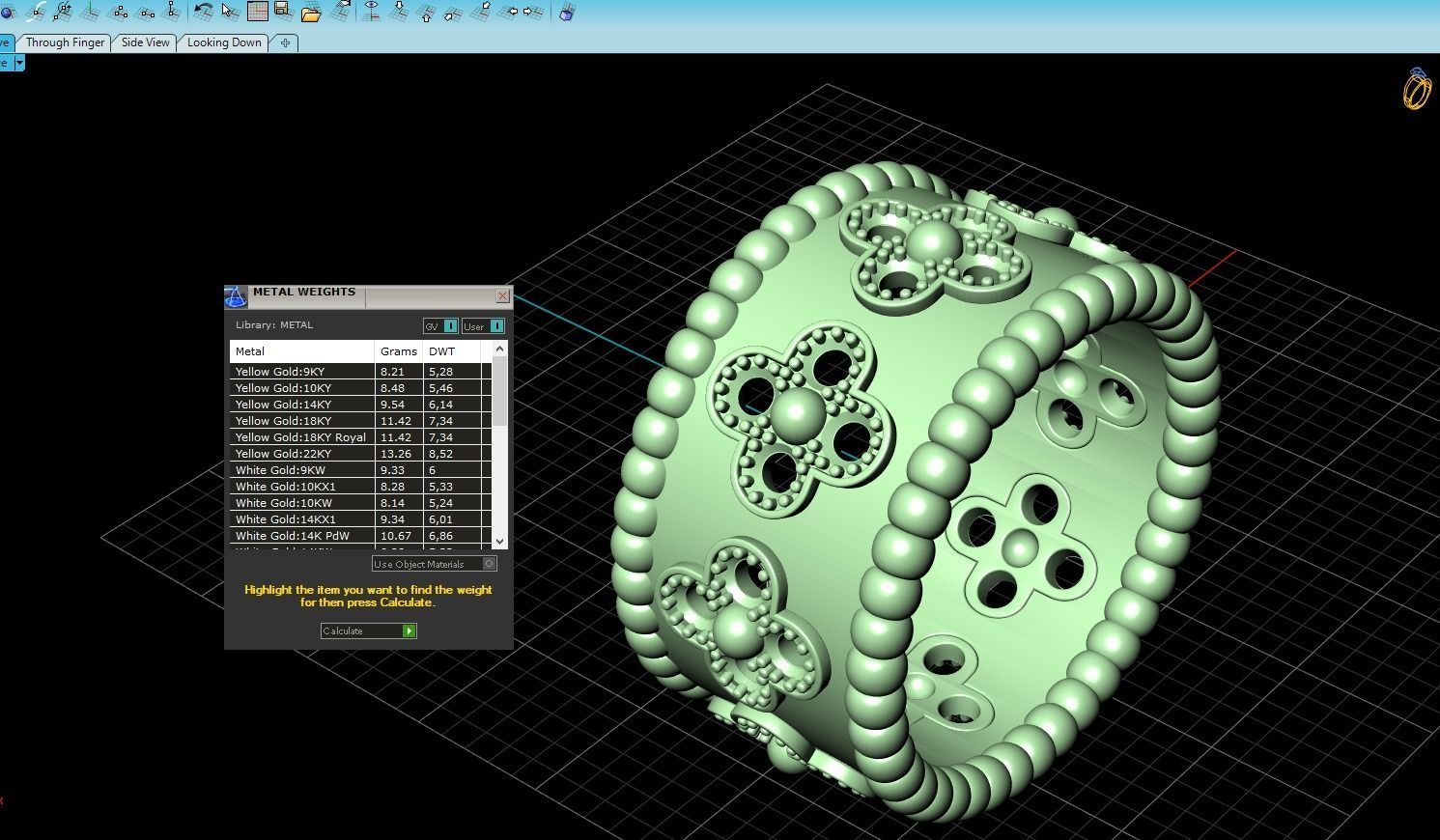The image size is (1440, 840).
Task: Click the up-arrow grid move icon
Action: coord(426,12)
